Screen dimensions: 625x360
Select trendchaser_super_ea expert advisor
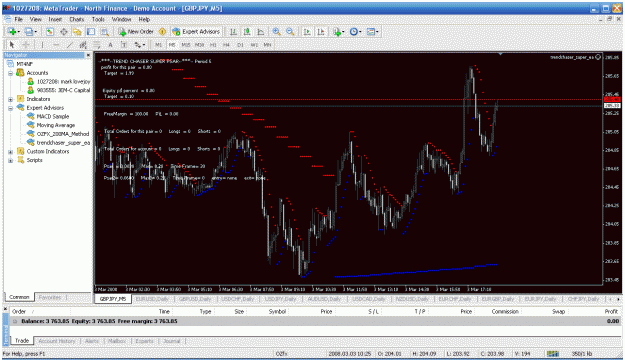tap(63, 143)
